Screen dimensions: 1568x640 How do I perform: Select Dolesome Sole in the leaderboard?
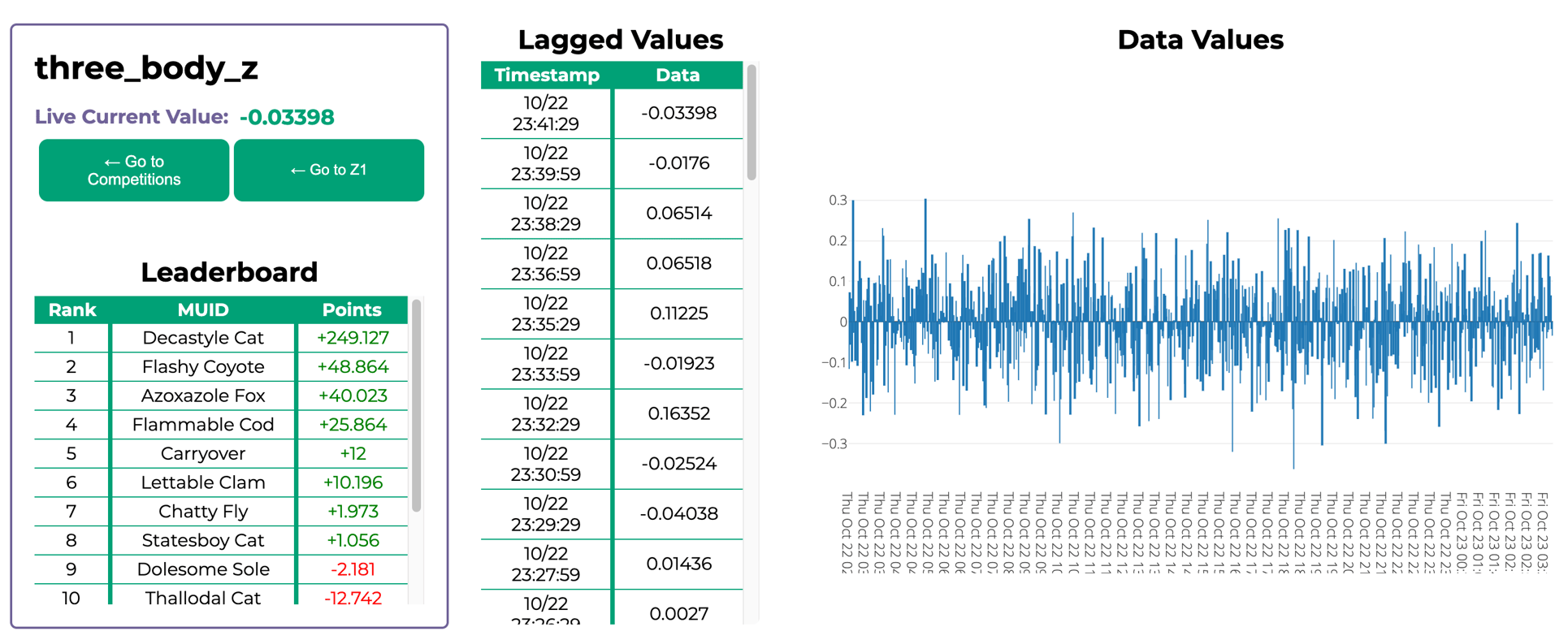coord(202,569)
